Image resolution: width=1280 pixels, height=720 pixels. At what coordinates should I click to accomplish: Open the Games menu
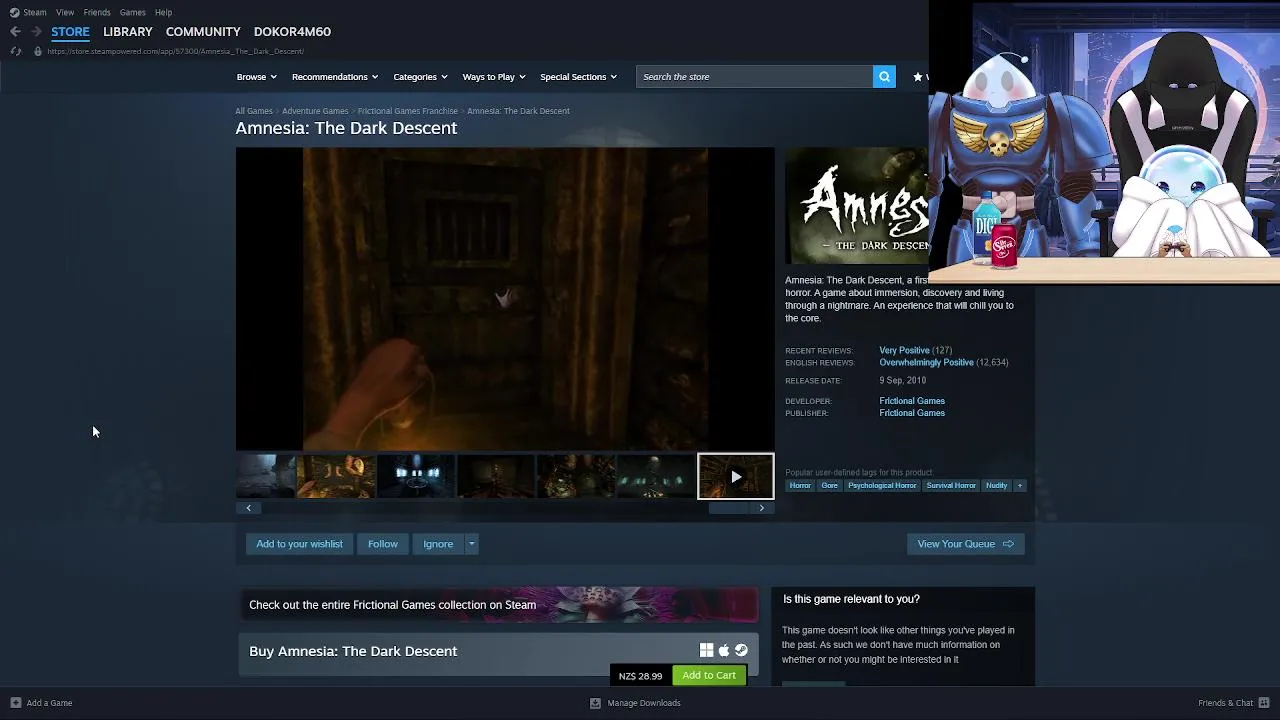[133, 12]
